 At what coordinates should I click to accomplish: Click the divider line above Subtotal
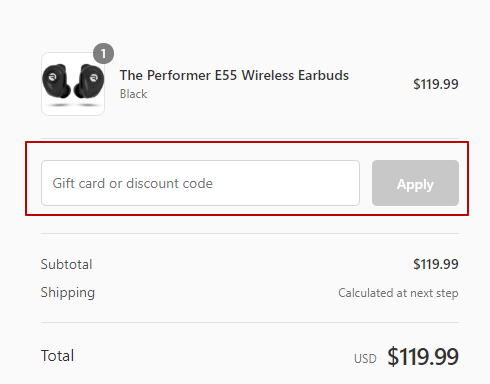250,233
